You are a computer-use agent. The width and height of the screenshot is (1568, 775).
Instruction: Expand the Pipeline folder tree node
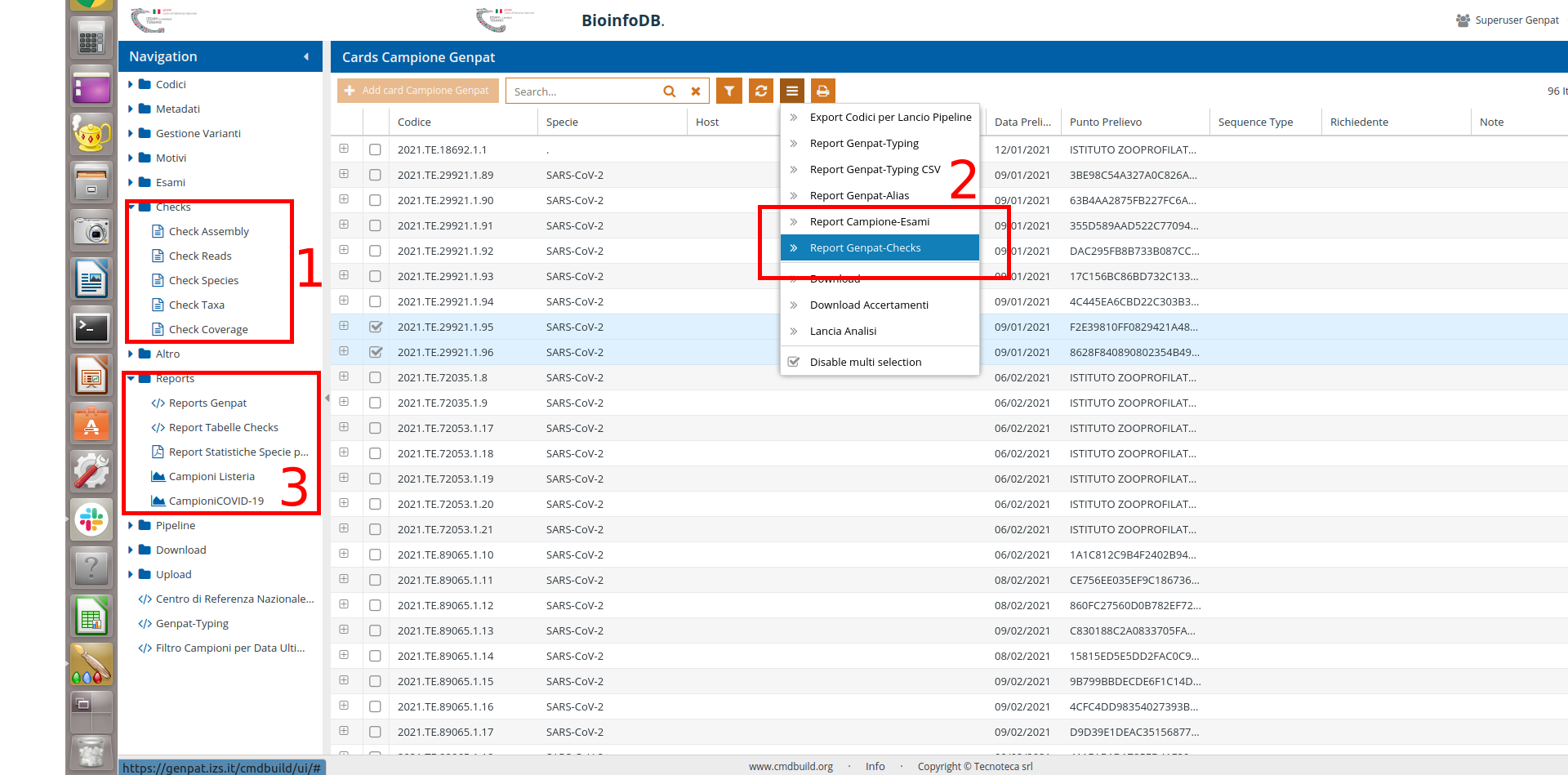point(131,525)
